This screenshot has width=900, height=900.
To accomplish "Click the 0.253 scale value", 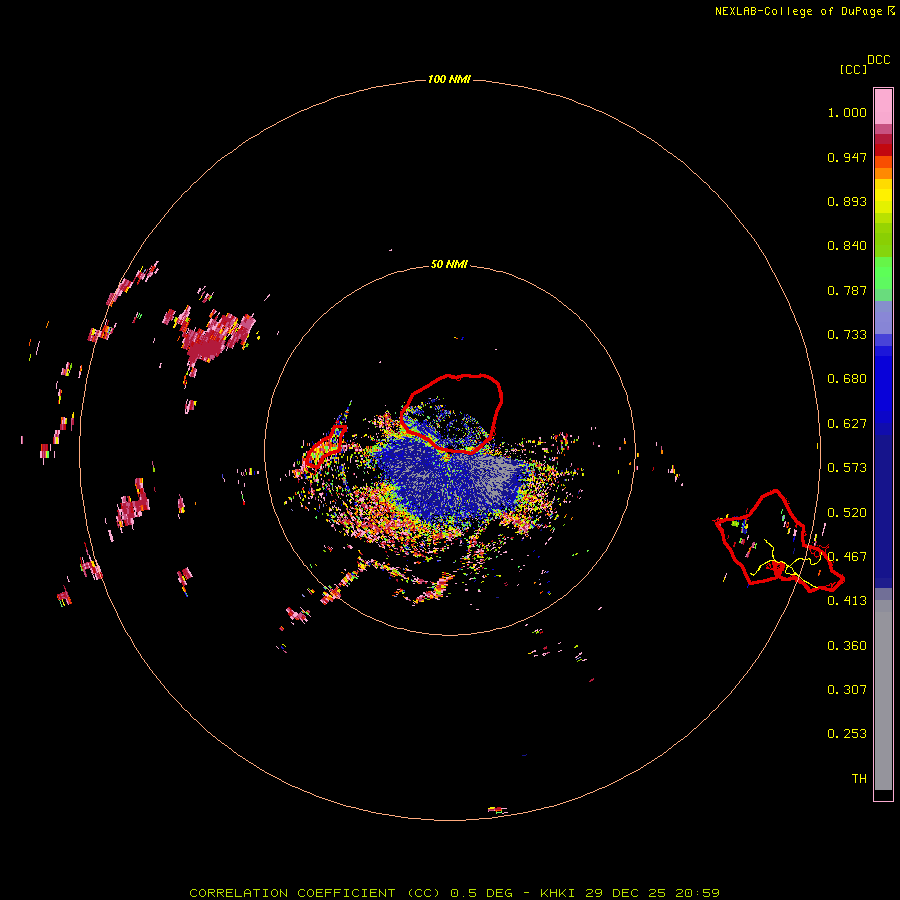I will (x=847, y=734).
